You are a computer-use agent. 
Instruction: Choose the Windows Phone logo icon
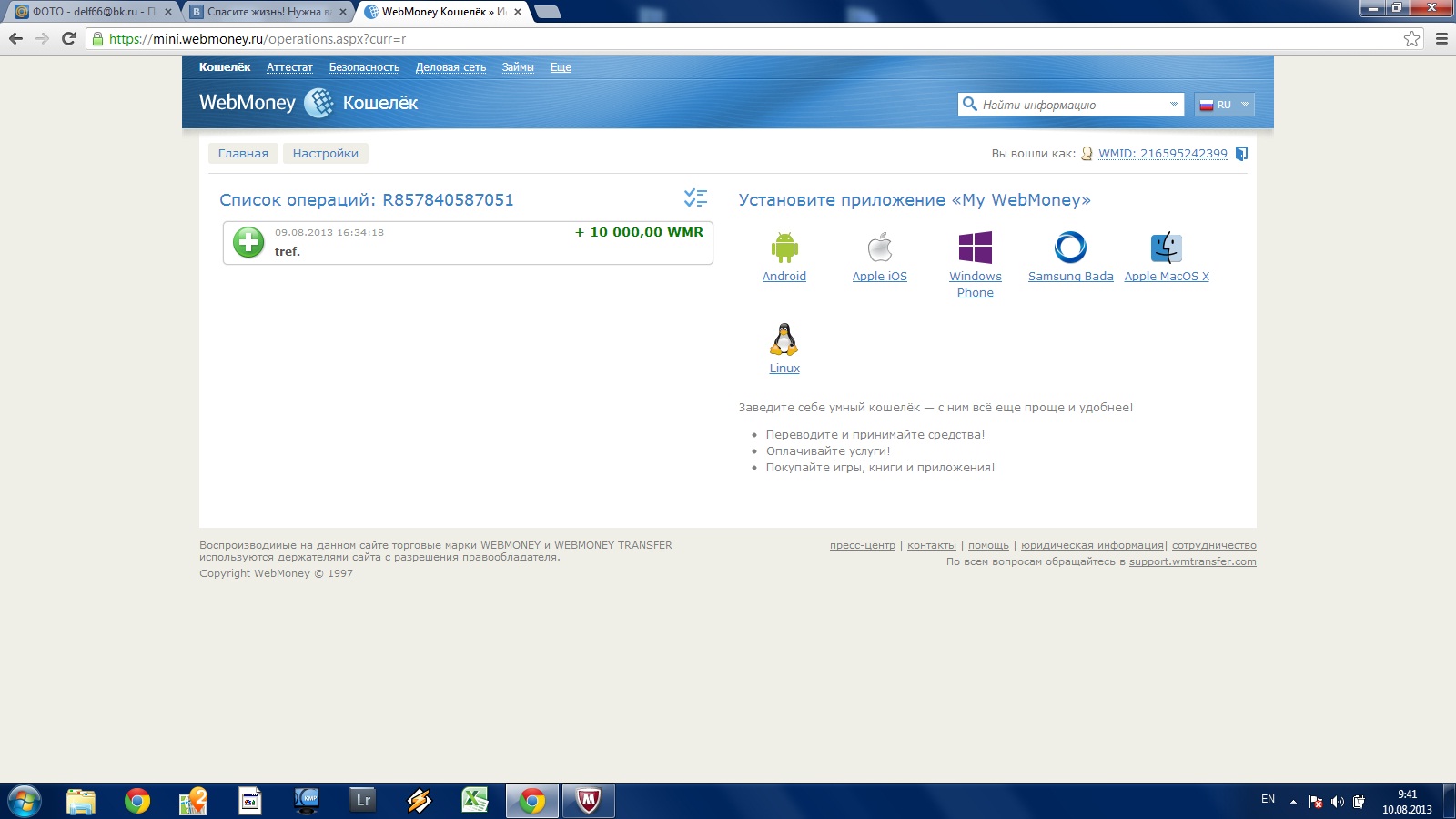(976, 248)
